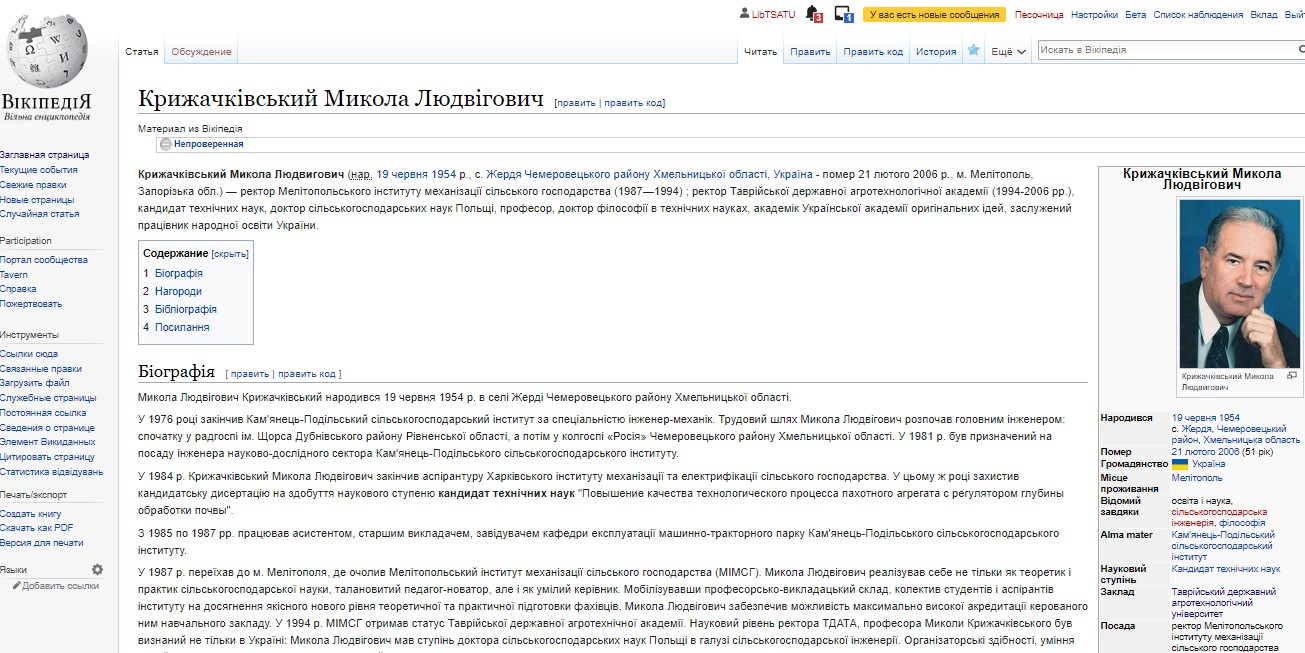Open Свежие правки in sidebar
1305x653 pixels.
coord(33,185)
